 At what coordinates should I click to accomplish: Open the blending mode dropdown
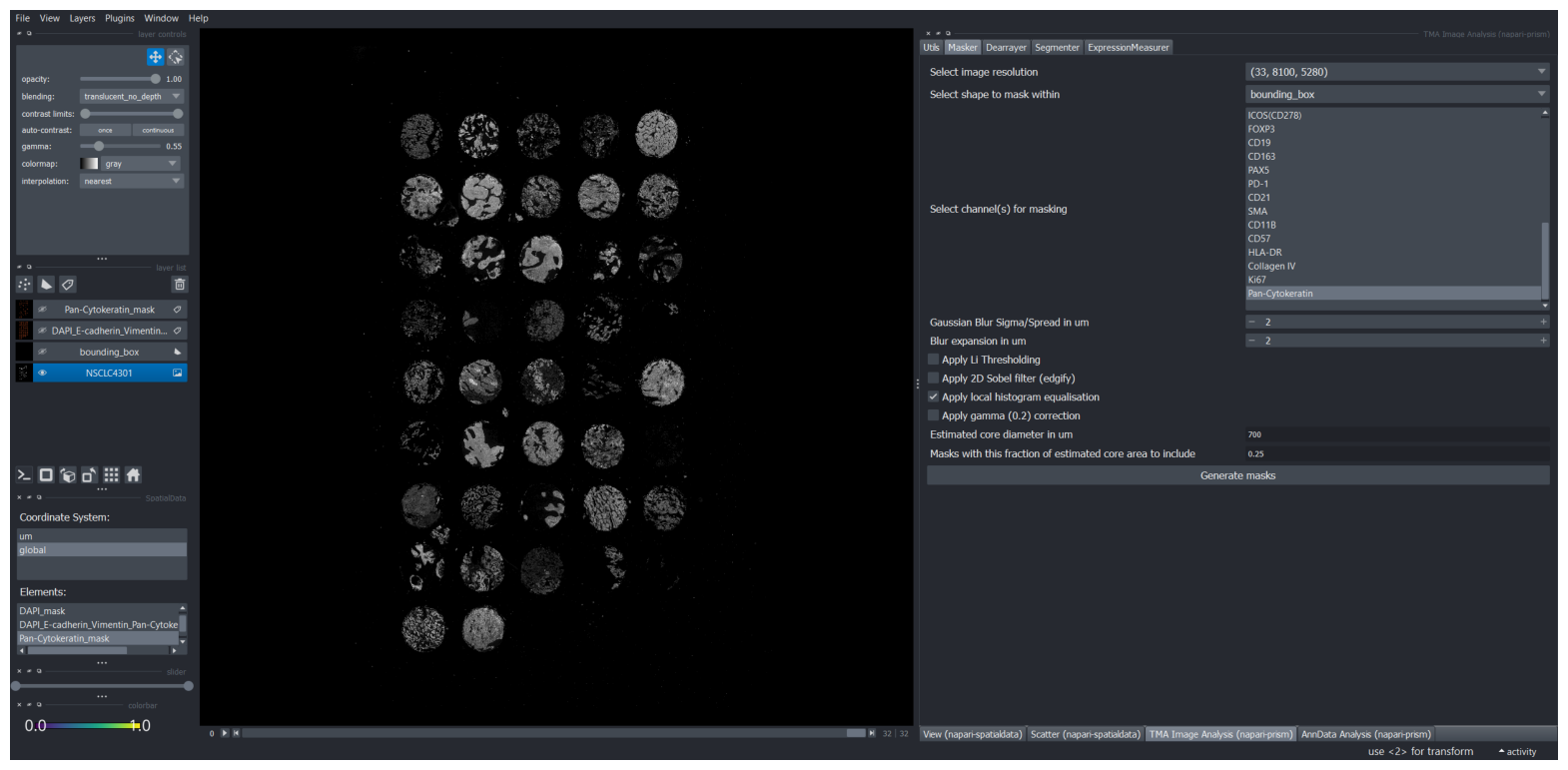pyautogui.click(x=132, y=97)
